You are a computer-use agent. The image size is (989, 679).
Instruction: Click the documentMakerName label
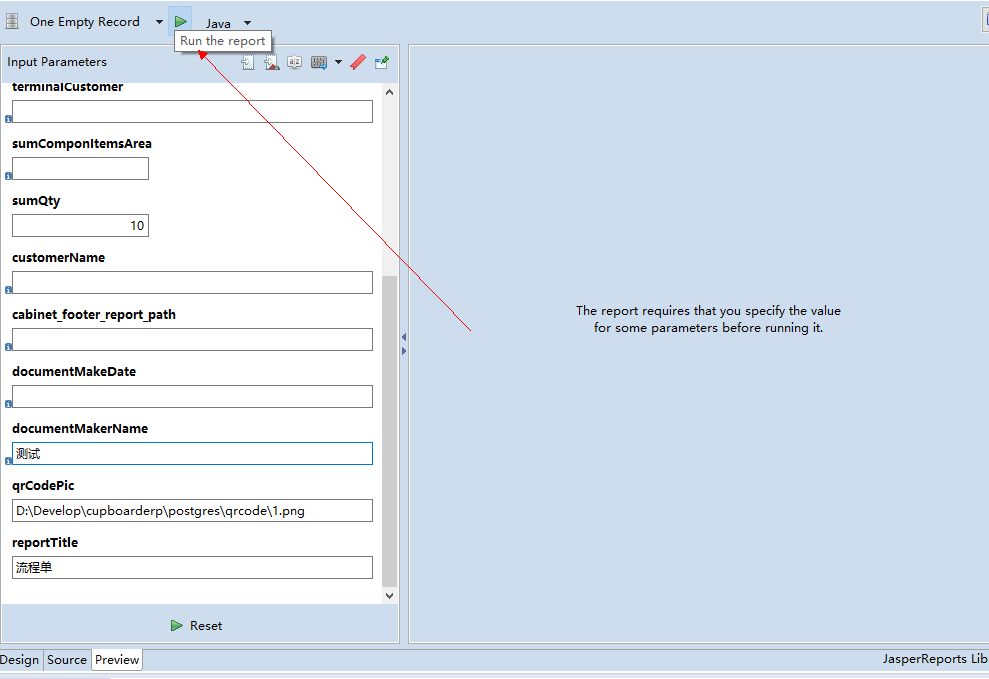click(x=79, y=428)
